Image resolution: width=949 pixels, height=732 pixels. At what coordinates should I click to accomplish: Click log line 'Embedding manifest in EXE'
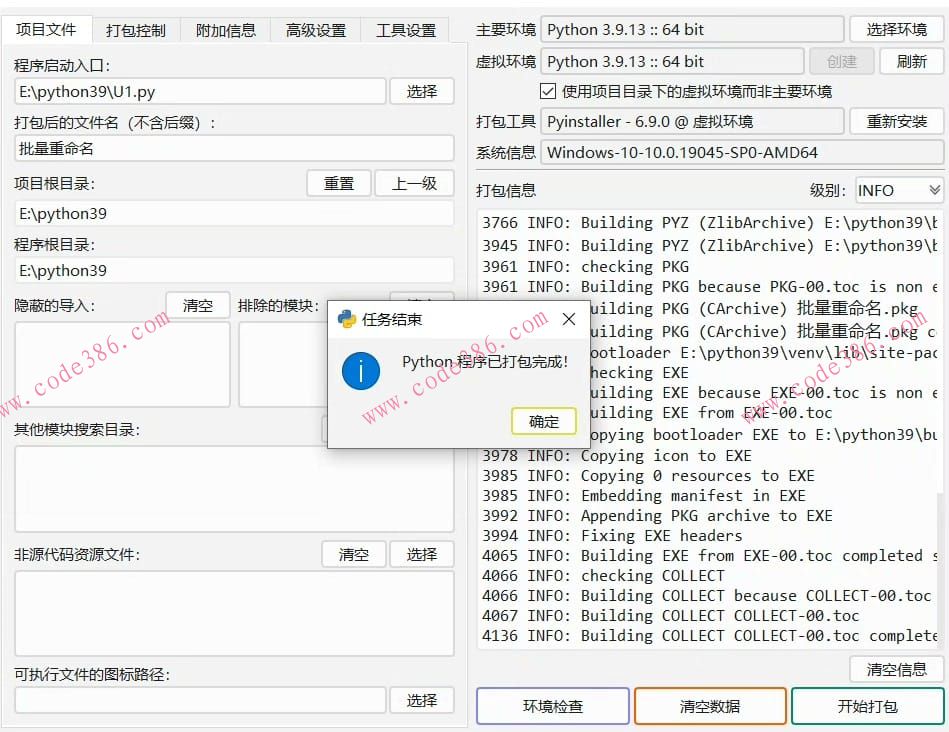click(x=644, y=495)
